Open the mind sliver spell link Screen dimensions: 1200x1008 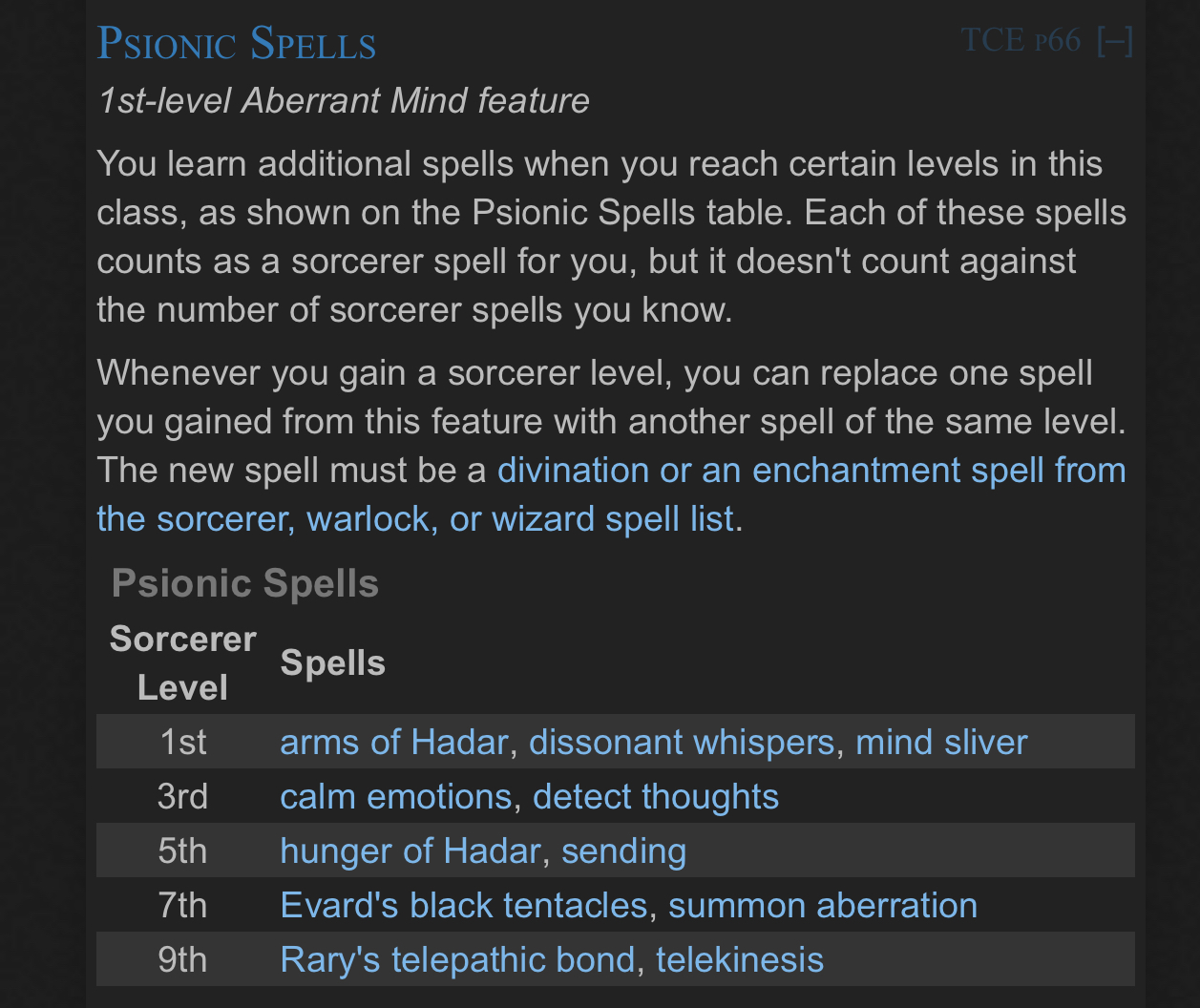tap(941, 742)
